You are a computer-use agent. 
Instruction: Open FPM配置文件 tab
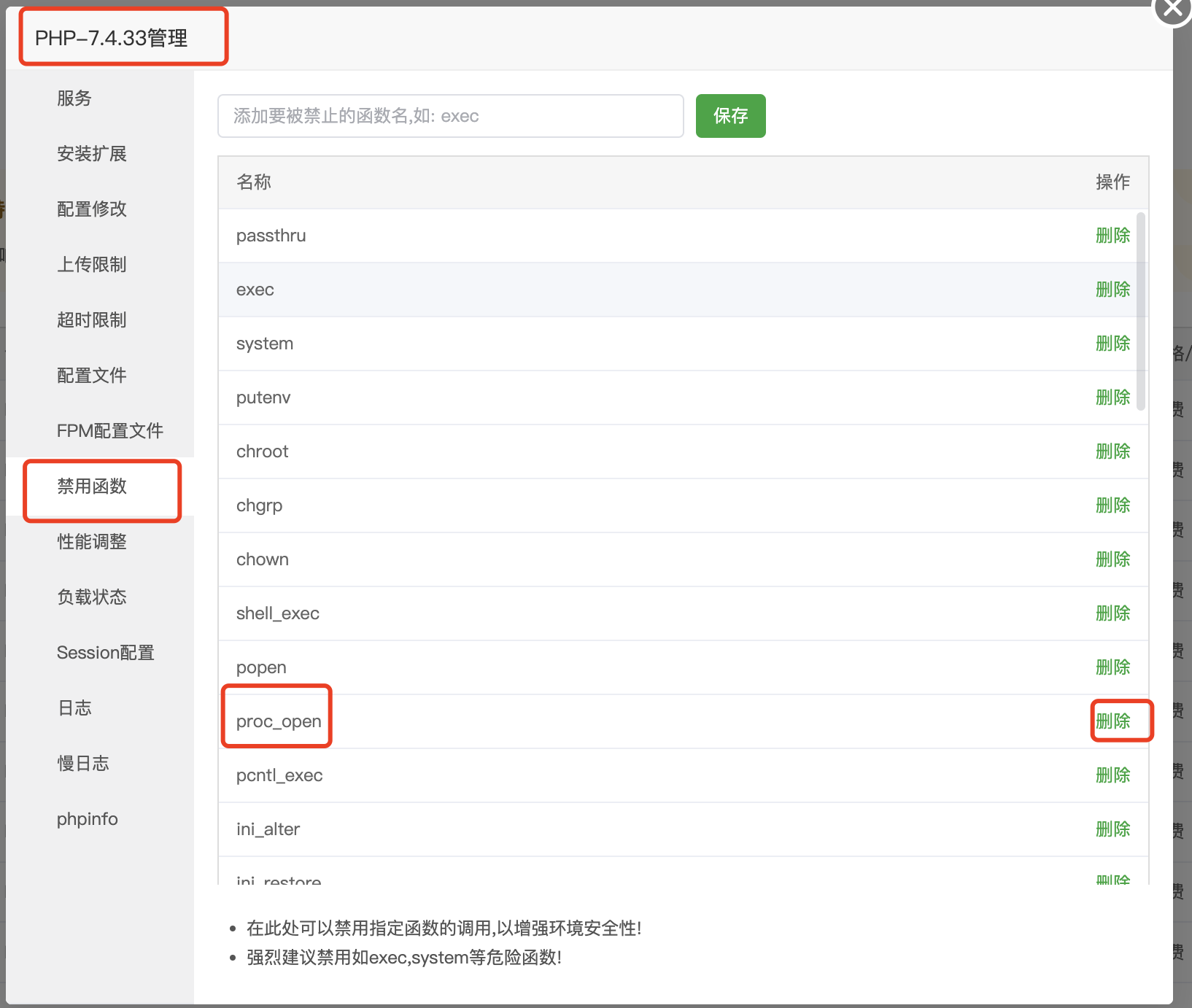[x=110, y=431]
